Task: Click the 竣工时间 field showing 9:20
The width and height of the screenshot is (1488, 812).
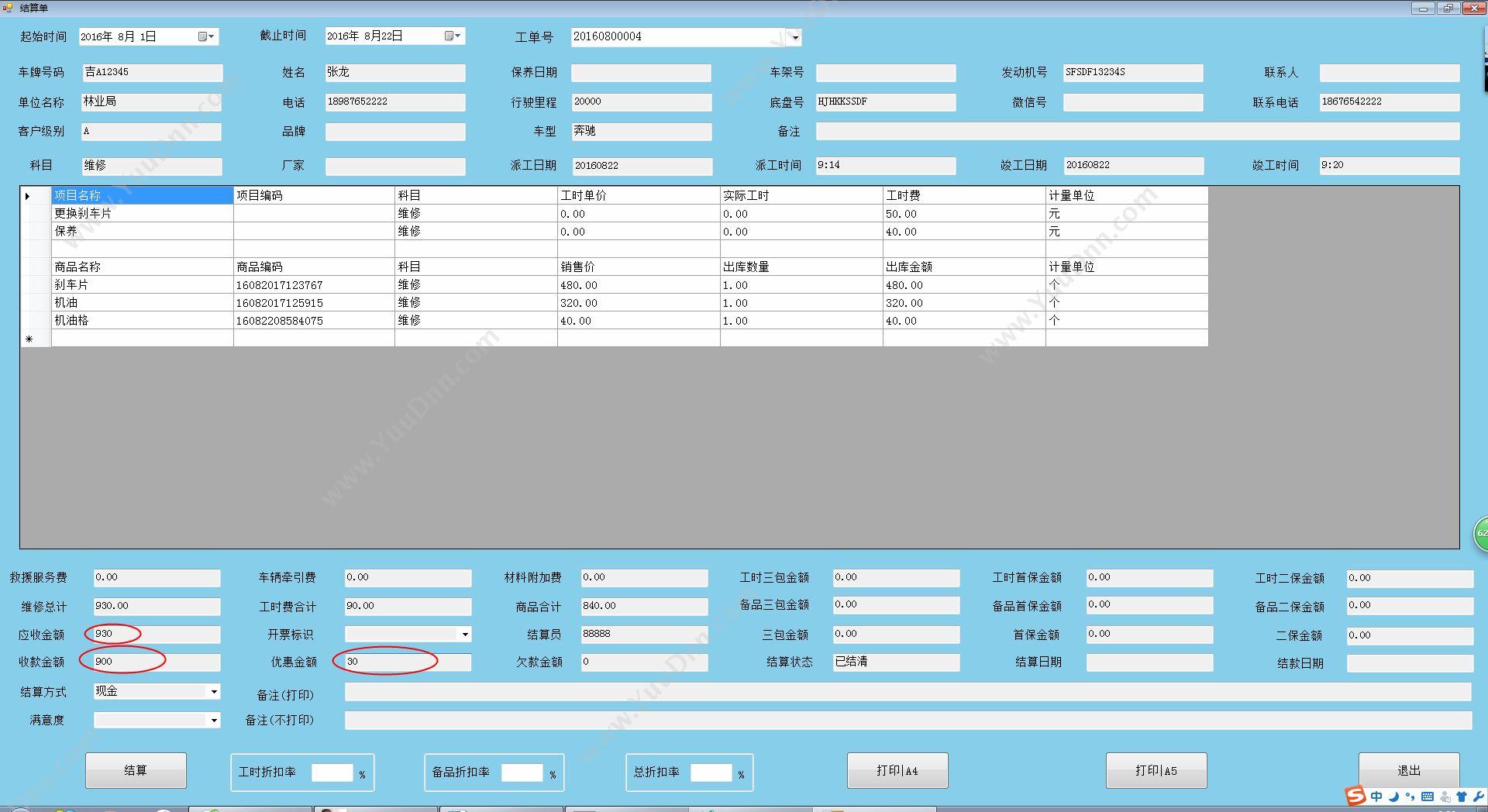Action: [1390, 166]
